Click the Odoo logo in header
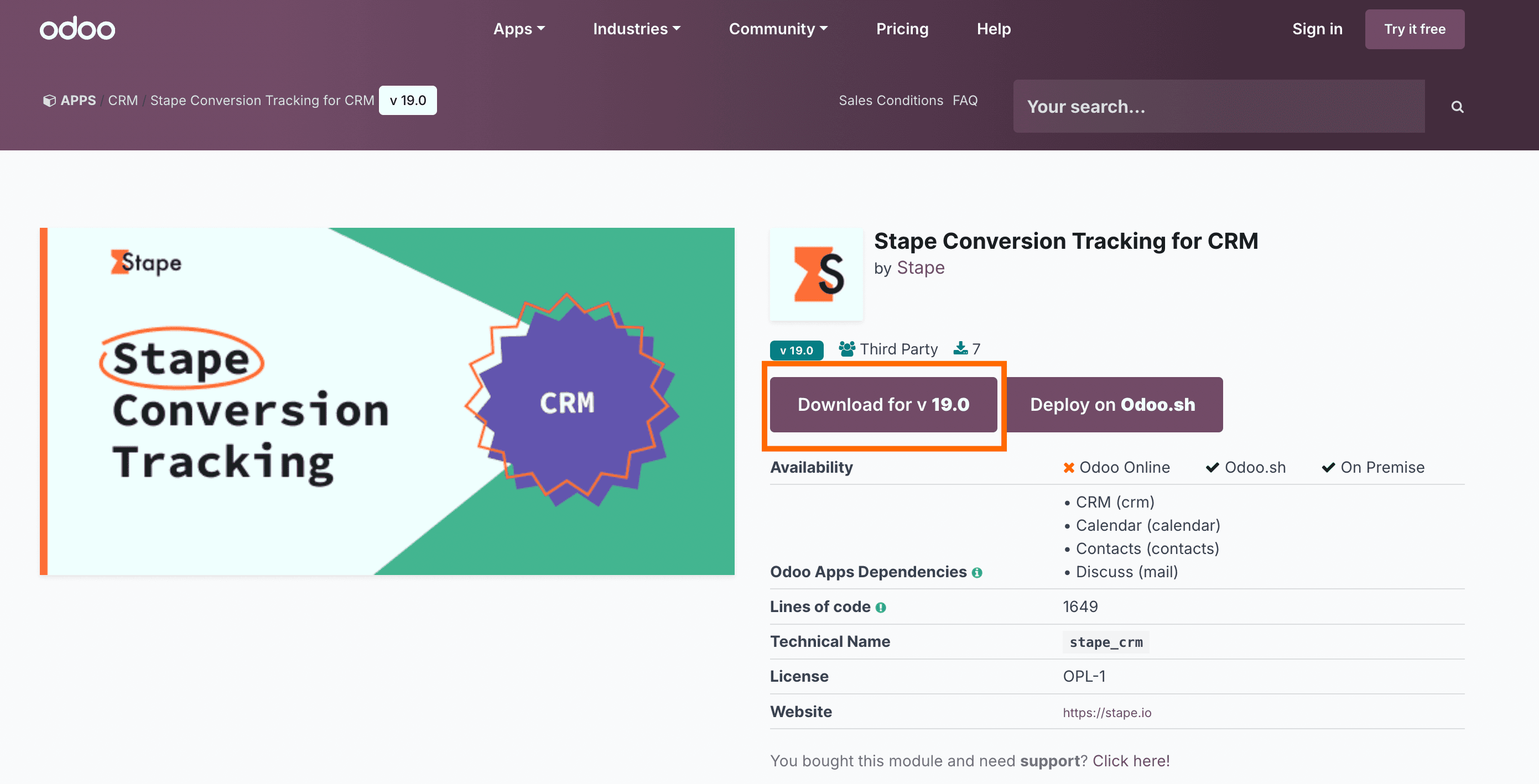 (x=77, y=28)
